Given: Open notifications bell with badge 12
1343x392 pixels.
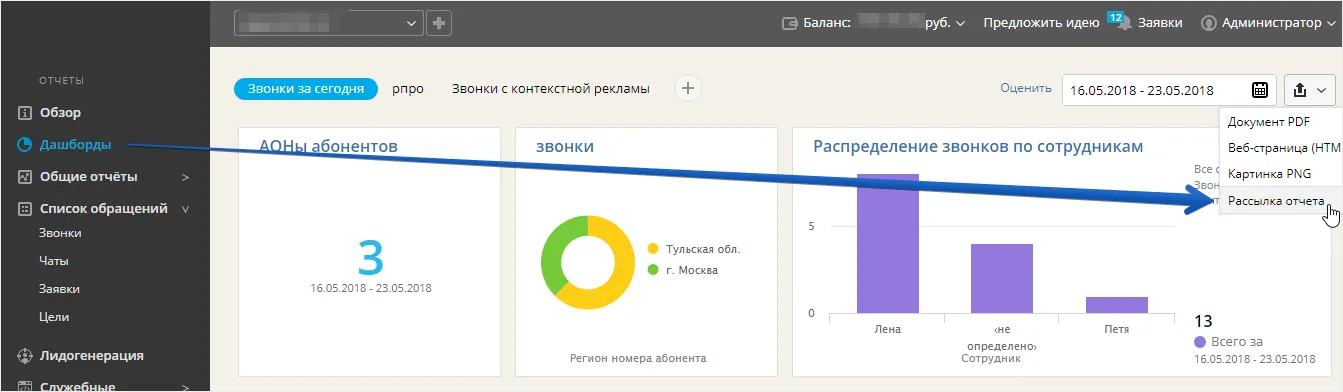Looking at the screenshot, I should [1124, 22].
